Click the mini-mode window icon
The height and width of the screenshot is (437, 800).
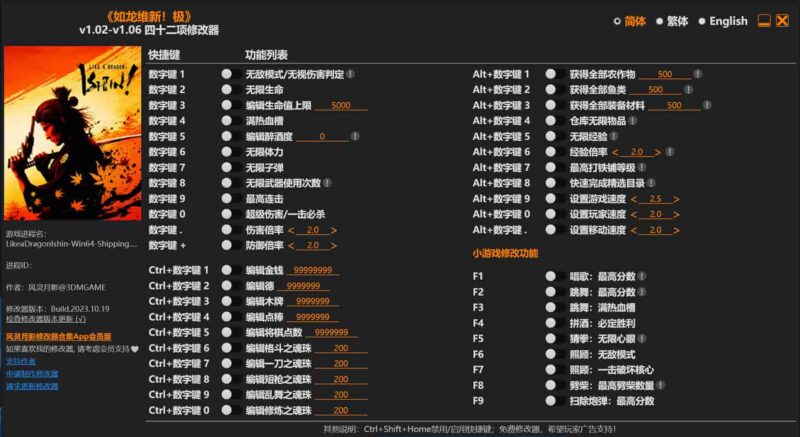click(764, 20)
